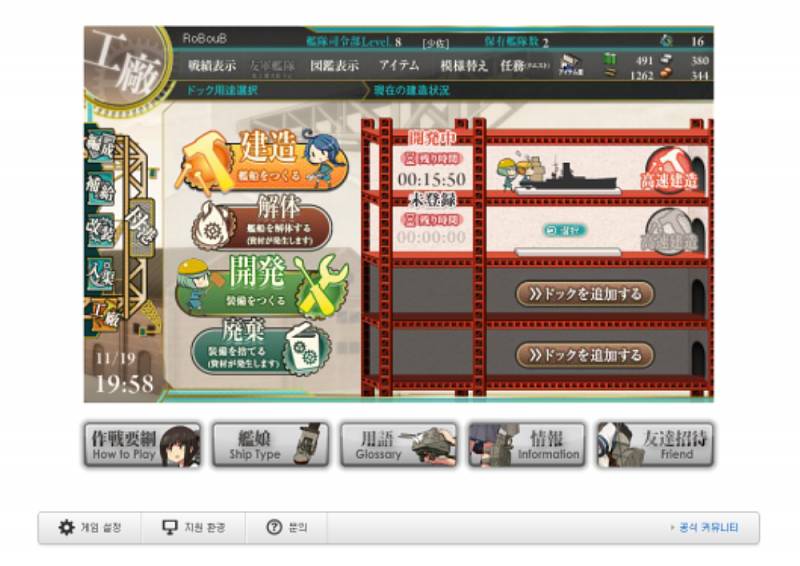Click the 編成 sidebar icon
800x566 pixels.
tap(100, 147)
